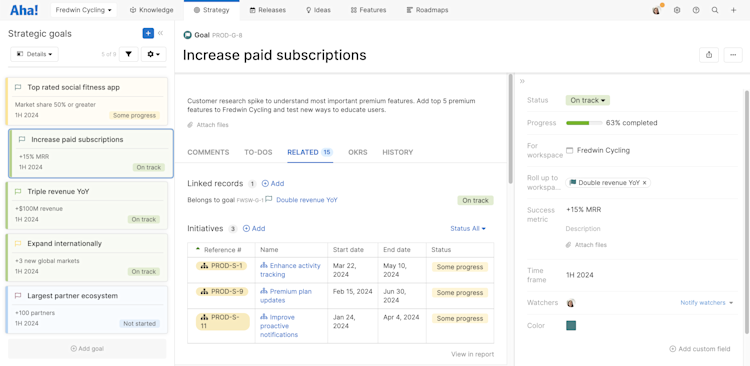Screen dimensions: 750x366
Task: Collapse the Strategic goals sidebar
Action: (161, 33)
